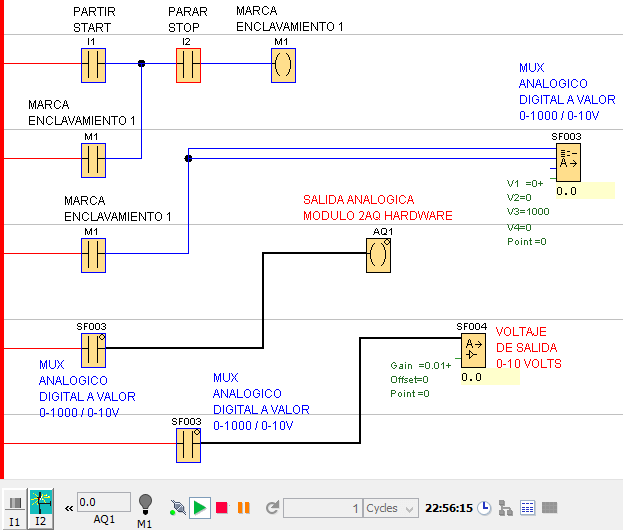Click the 'V3=1000' parameter text
Viewport: 625px width, 530px height.
(x=528, y=211)
